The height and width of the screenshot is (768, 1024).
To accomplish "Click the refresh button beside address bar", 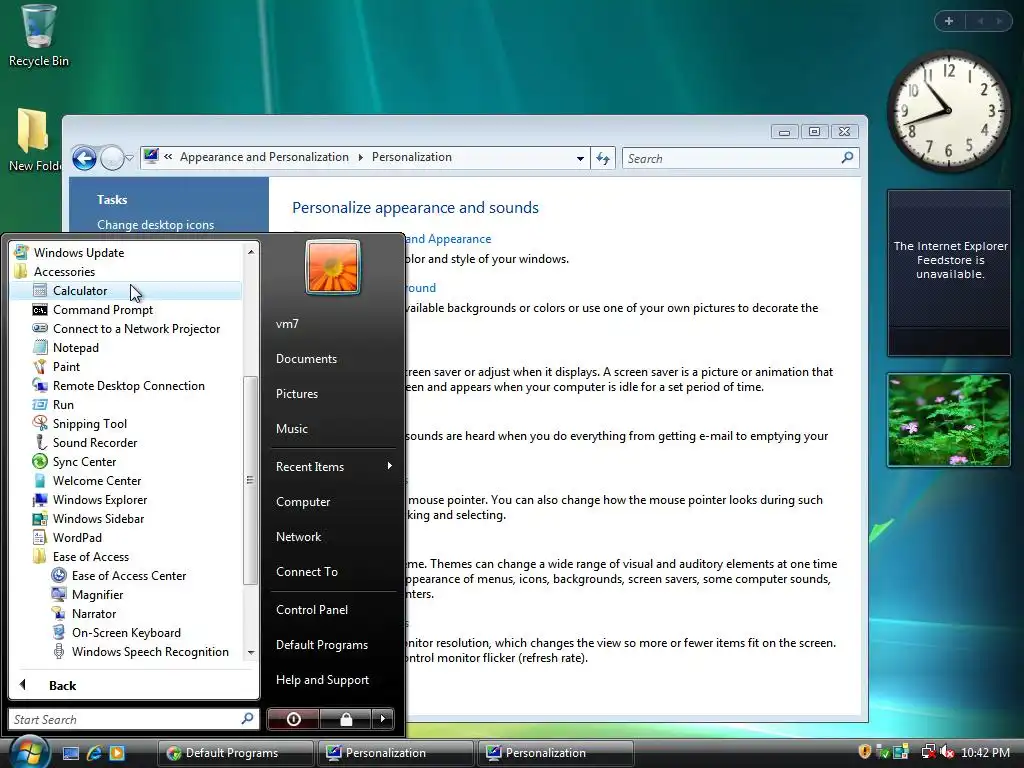I will [603, 158].
